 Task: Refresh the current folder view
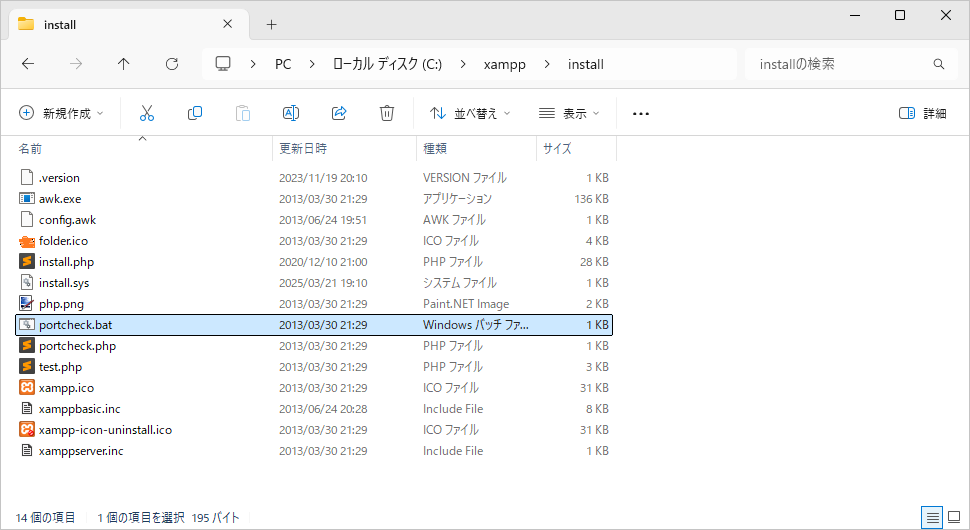[172, 64]
